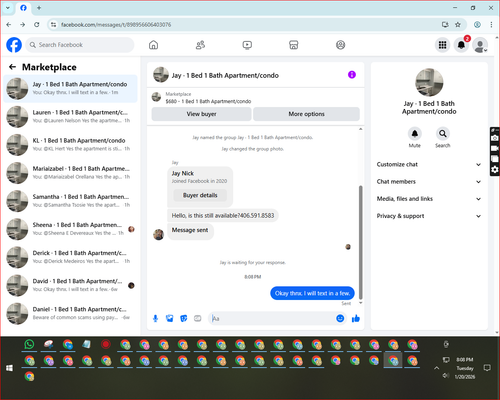
Task: Click 'Hello, is this still available' message
Action: tap(223, 216)
